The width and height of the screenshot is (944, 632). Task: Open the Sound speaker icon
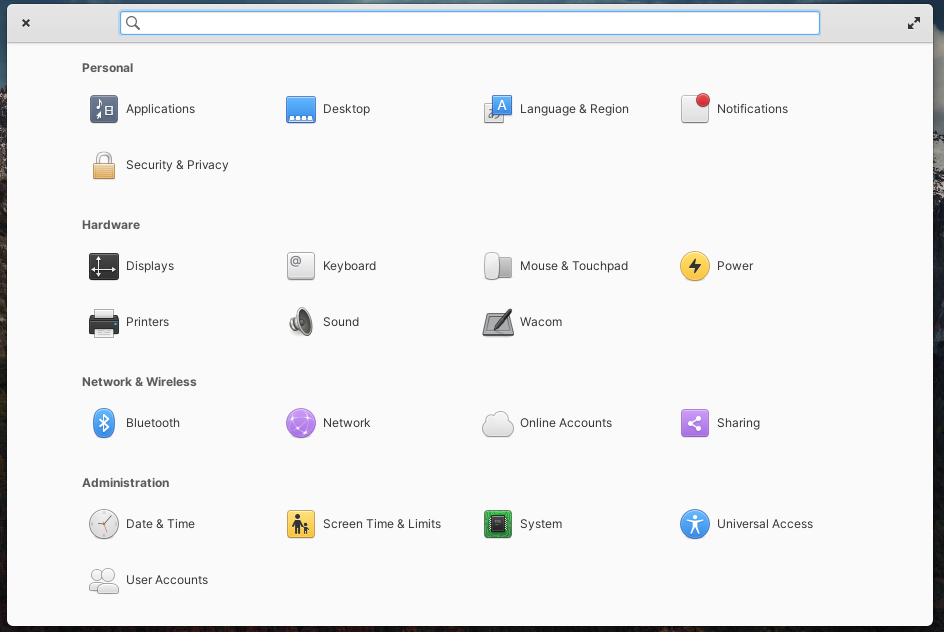point(300,322)
